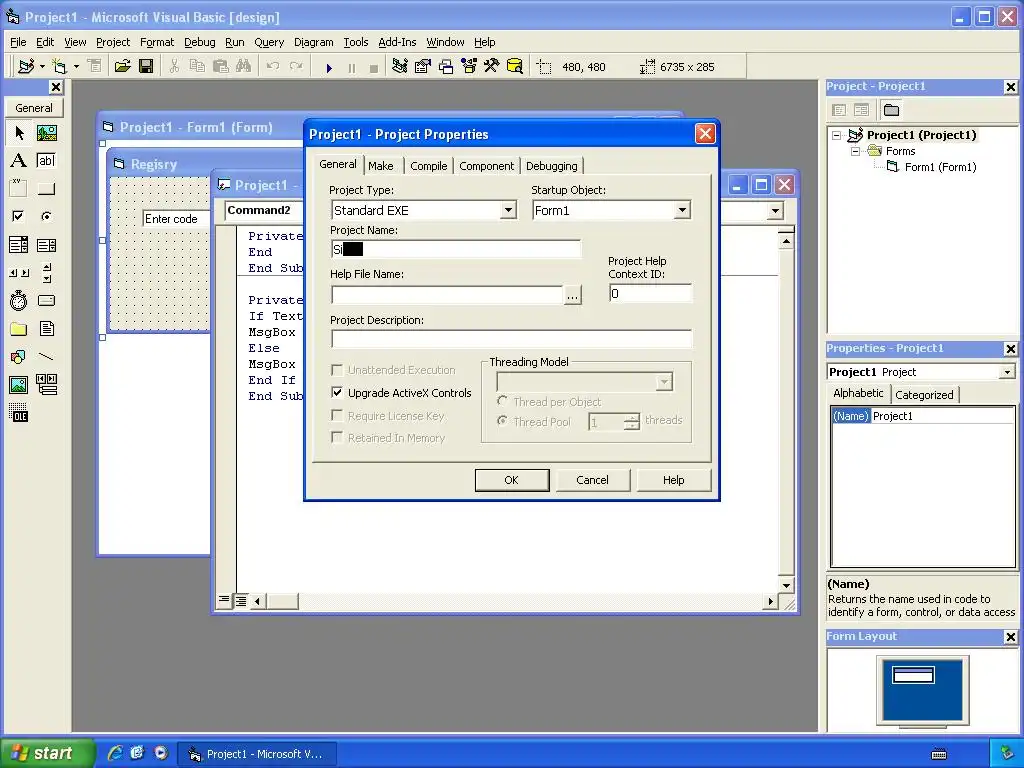Open dropdown arrow beside Add Form icon
Image resolution: width=1024 pixels, height=768 pixels.
[x=76, y=66]
